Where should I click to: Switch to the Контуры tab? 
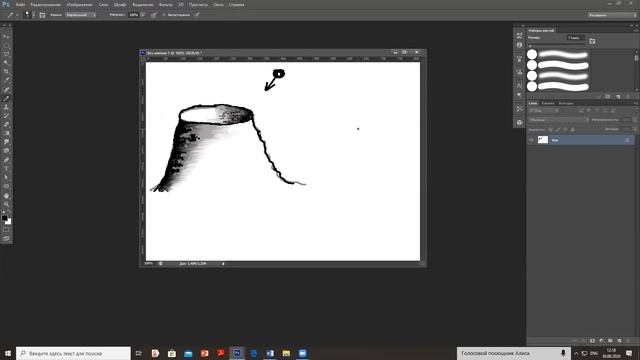coord(566,103)
